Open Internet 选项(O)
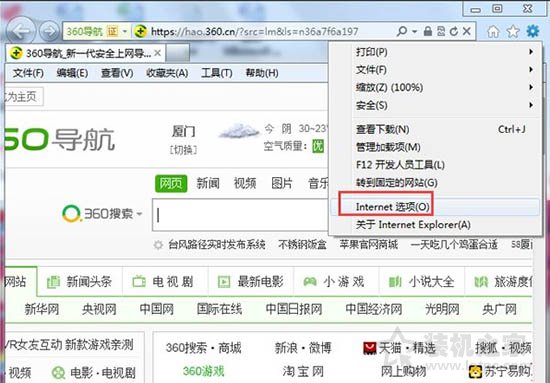Viewport: 550px width, 383px height. click(436, 207)
